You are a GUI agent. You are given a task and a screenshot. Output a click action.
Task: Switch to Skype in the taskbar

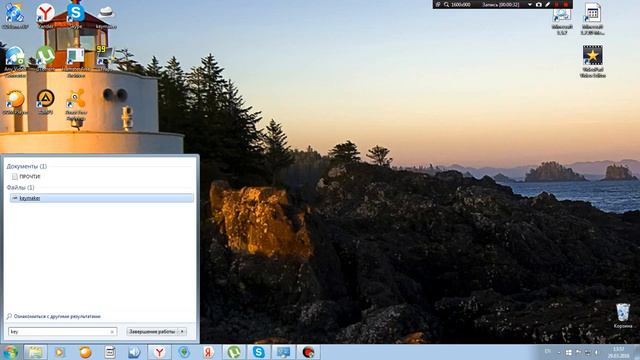click(x=258, y=352)
